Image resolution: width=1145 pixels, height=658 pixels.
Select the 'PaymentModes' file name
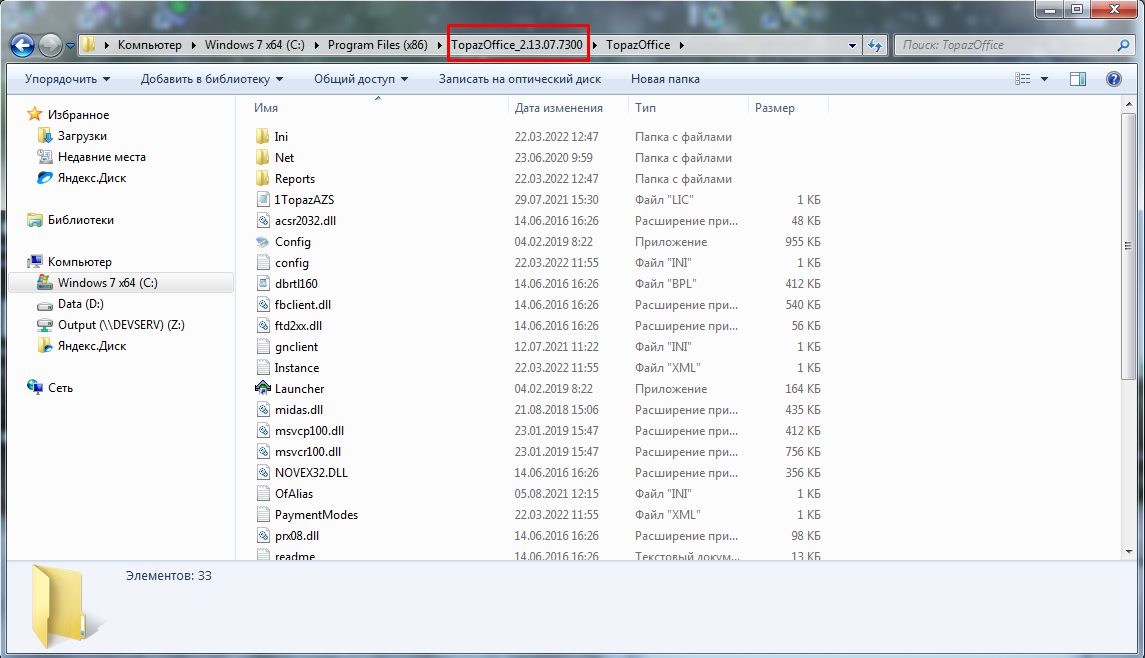click(316, 515)
